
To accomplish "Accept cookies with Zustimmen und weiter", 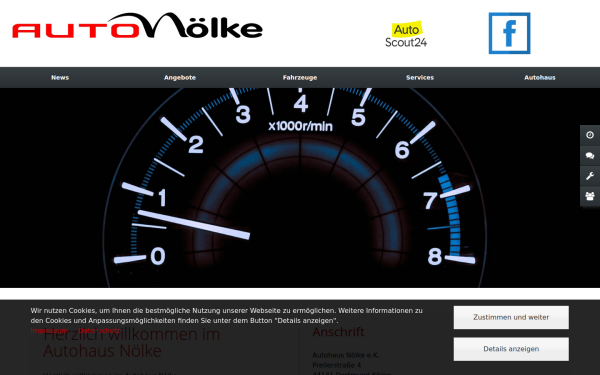I will tap(511, 317).
